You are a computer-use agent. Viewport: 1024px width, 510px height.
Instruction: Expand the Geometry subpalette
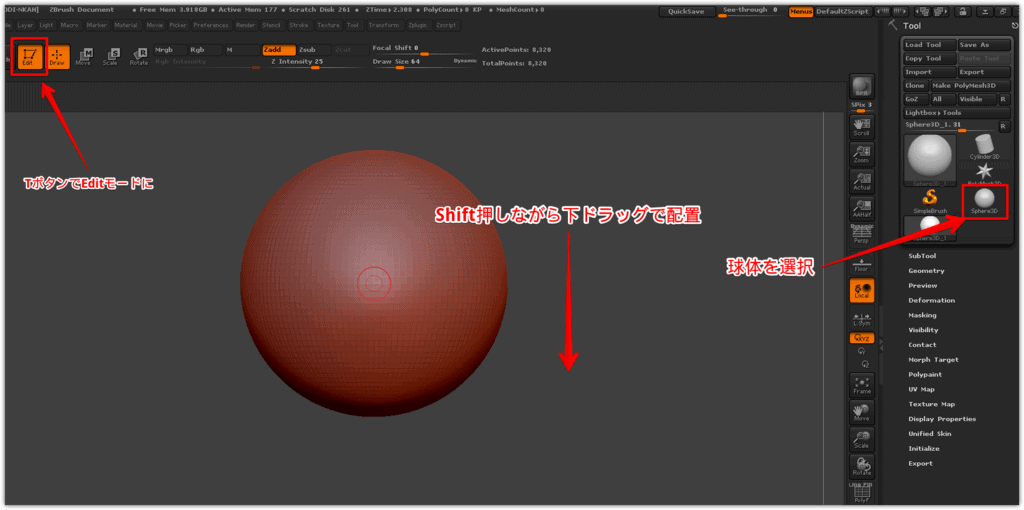click(926, 271)
